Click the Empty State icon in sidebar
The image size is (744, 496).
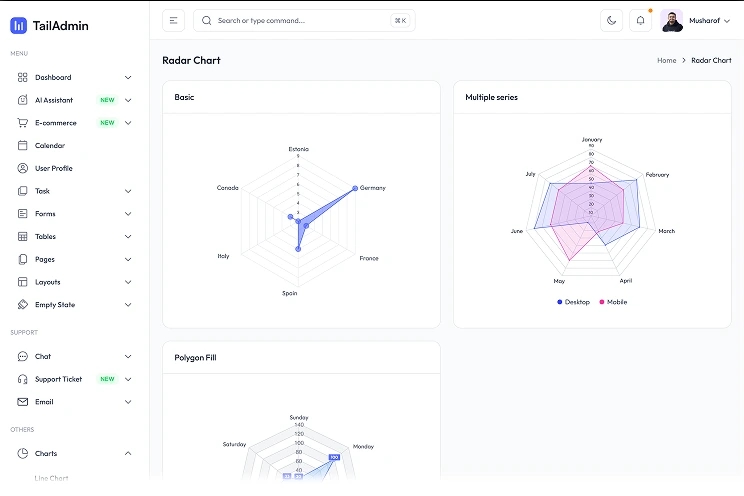click(x=22, y=305)
